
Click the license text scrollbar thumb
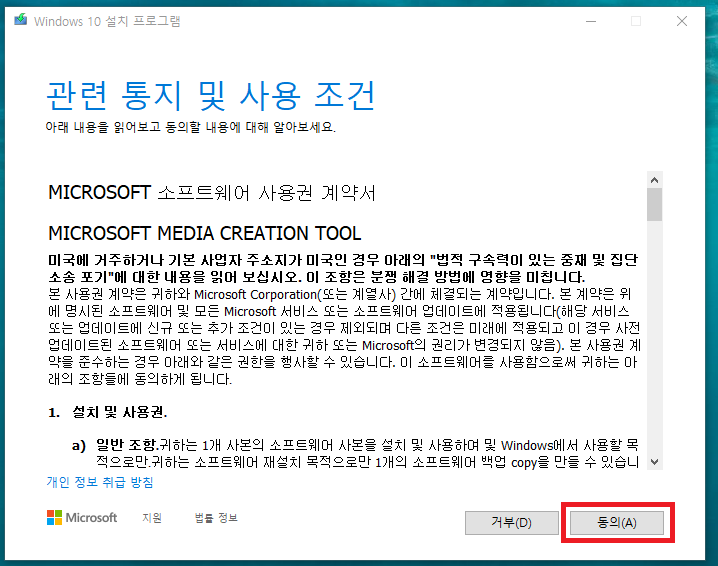tap(655, 205)
